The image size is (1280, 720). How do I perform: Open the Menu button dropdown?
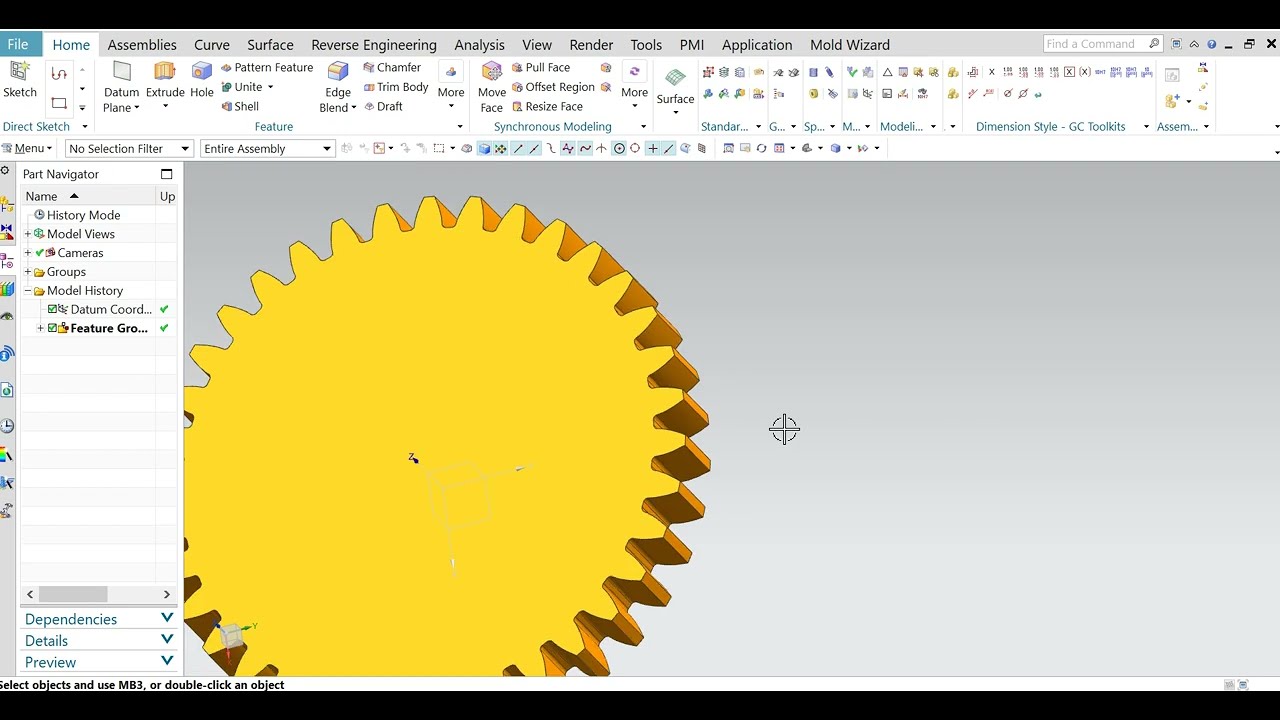pos(27,149)
